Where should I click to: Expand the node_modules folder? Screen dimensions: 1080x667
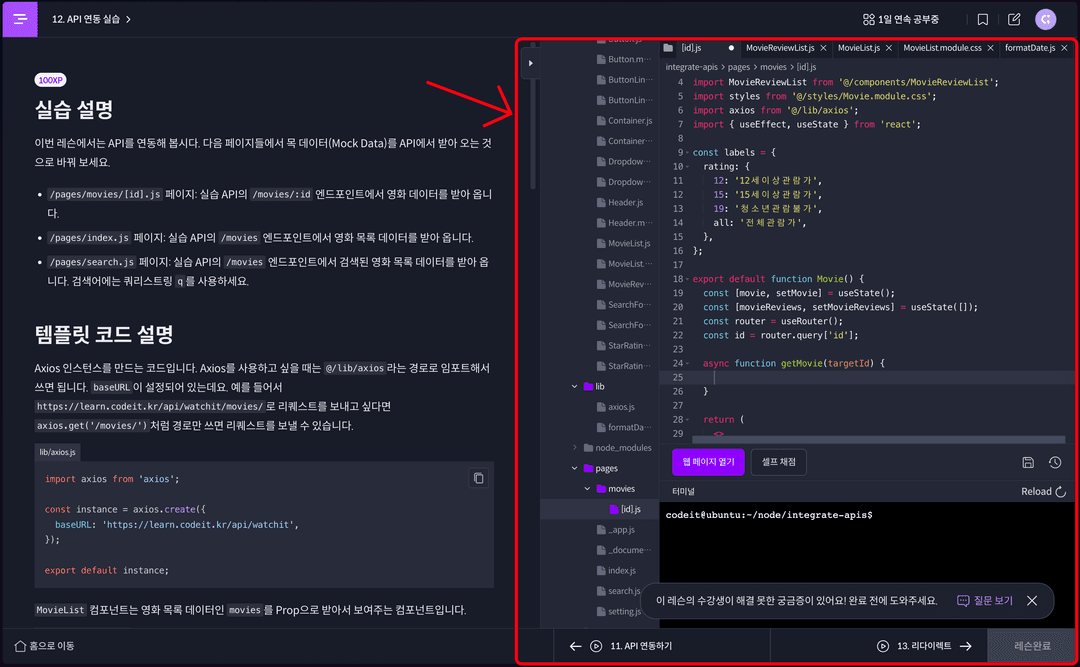[574, 448]
